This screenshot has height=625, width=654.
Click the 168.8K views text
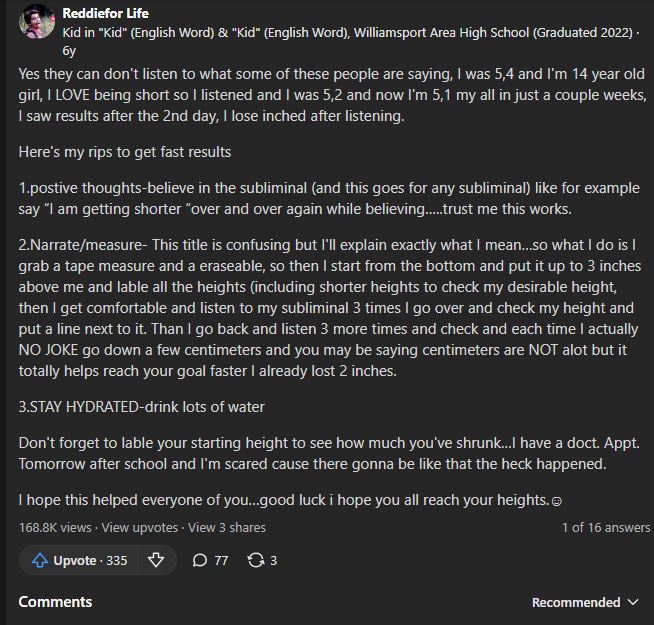coord(55,528)
